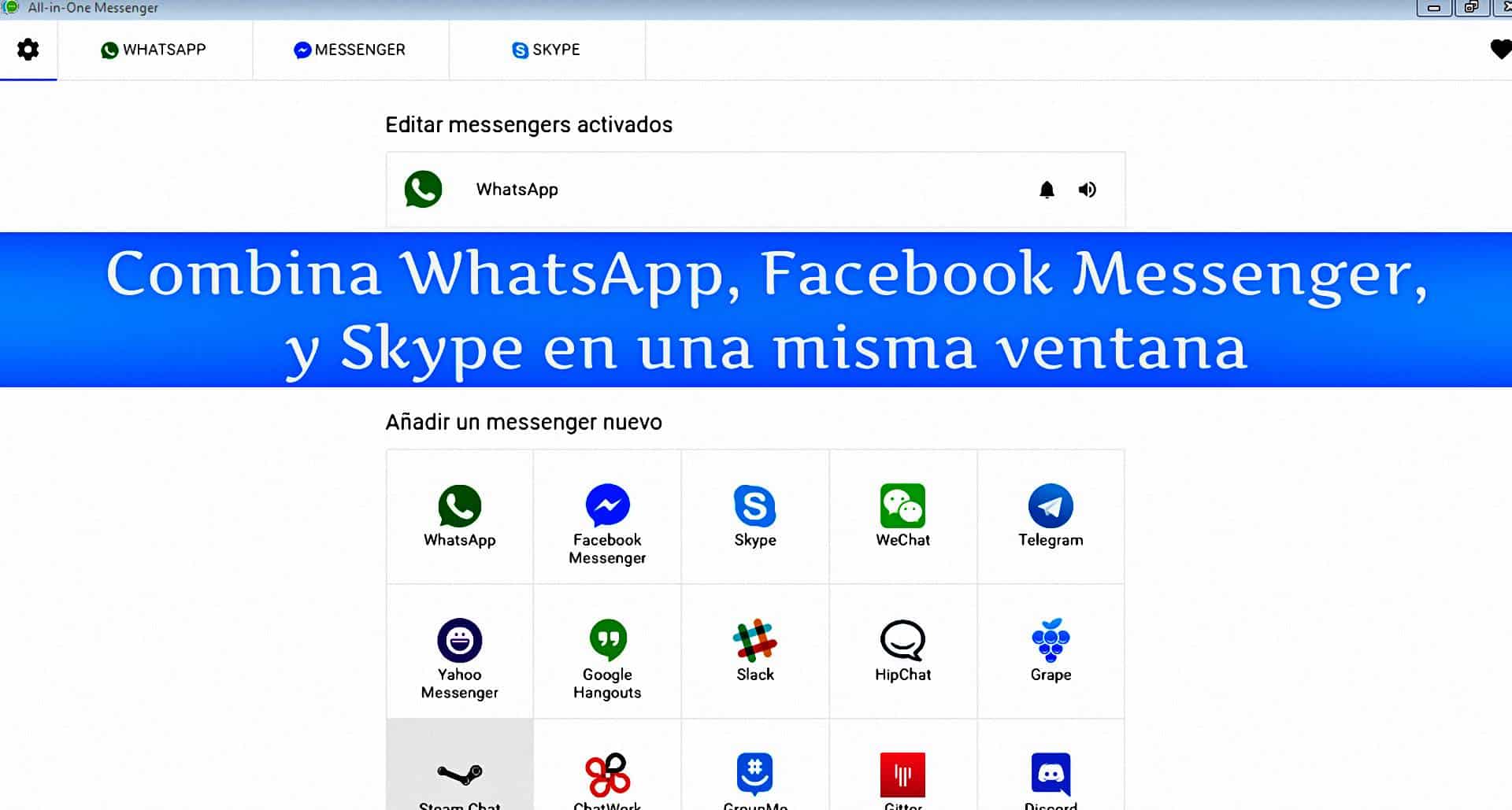Add GroupMe as a messenger
Screen dimensions: 1512x810
[754, 775]
